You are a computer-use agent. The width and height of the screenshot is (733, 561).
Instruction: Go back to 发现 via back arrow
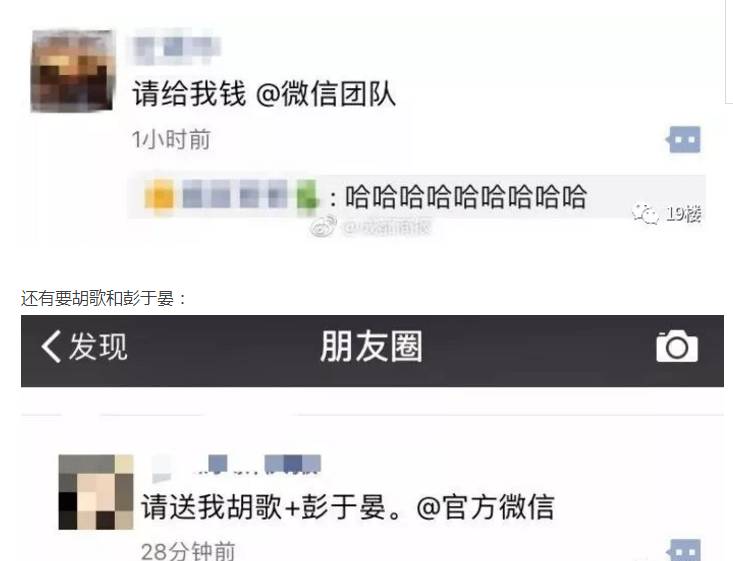coord(51,346)
